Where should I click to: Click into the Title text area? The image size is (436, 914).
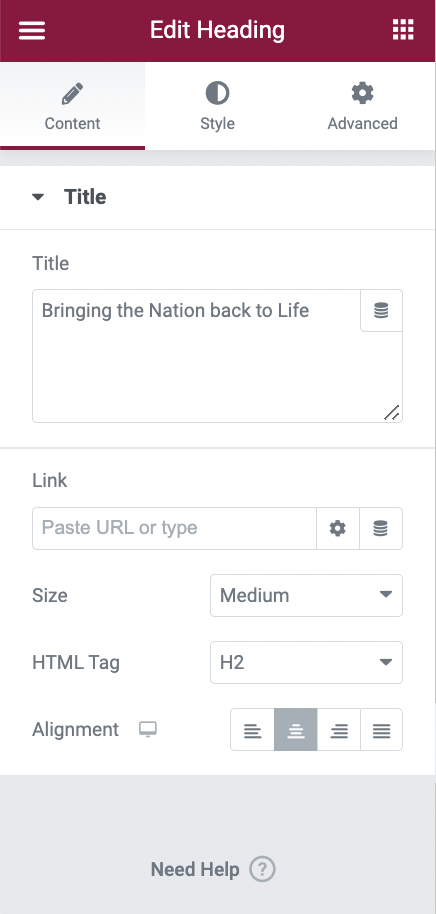point(196,356)
